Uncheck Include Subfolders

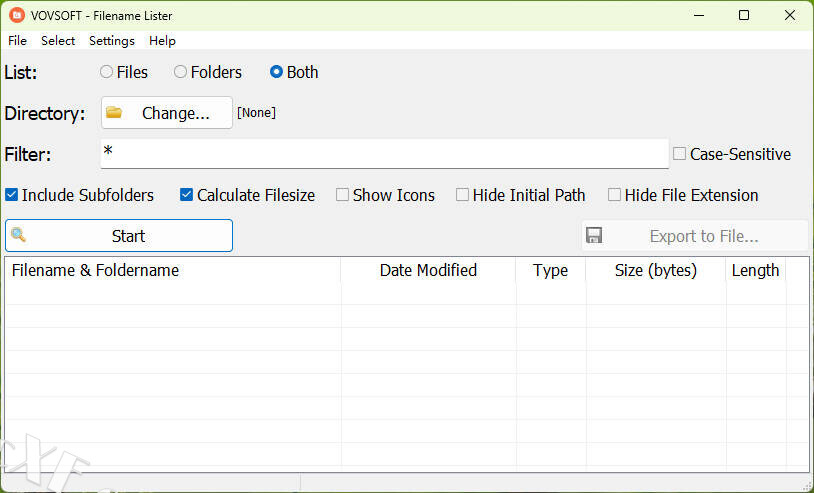(12, 195)
